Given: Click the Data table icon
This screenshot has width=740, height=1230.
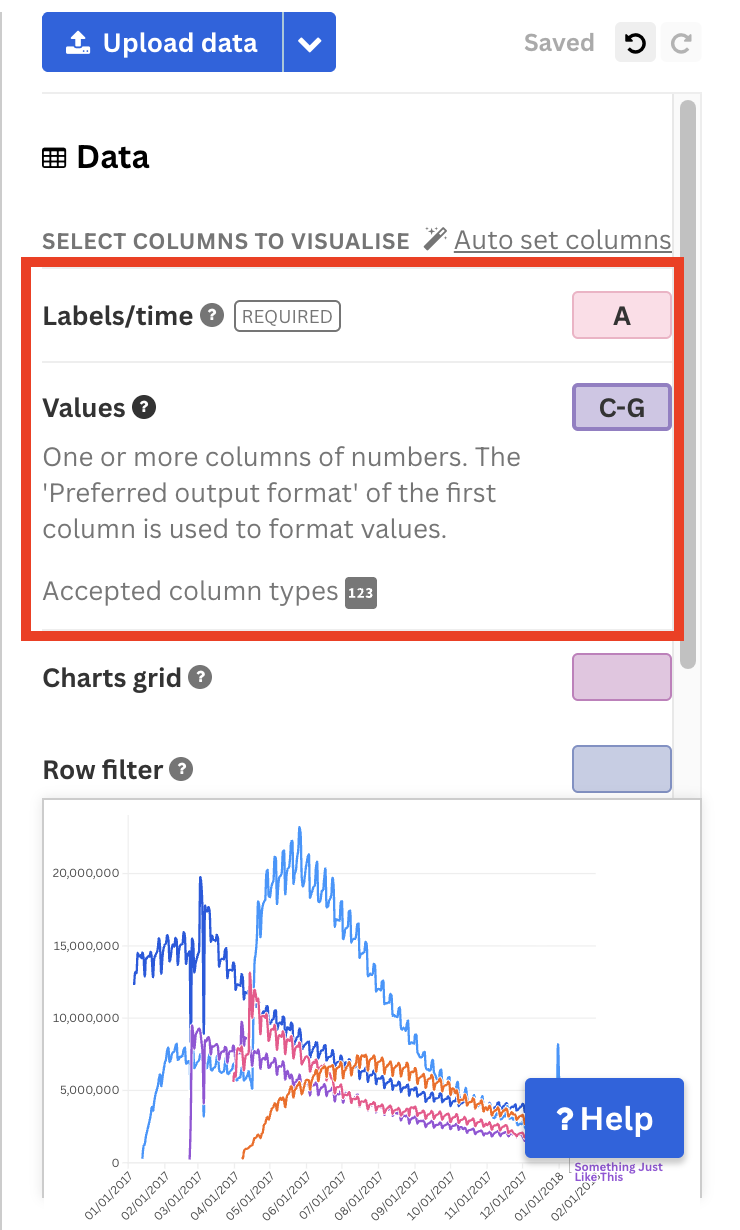Looking at the screenshot, I should [54, 158].
